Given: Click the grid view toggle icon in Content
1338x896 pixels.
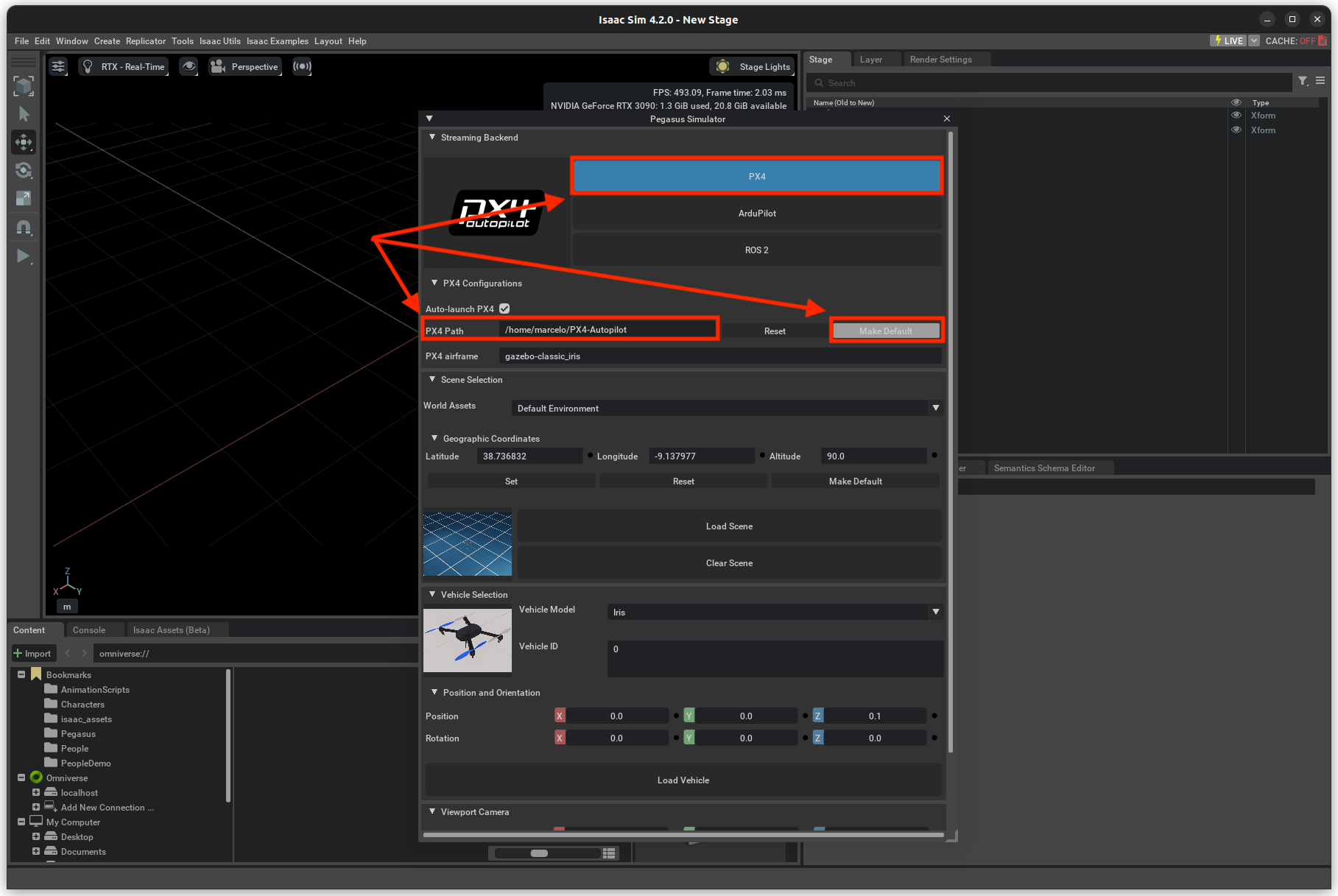Looking at the screenshot, I should pos(609,853).
